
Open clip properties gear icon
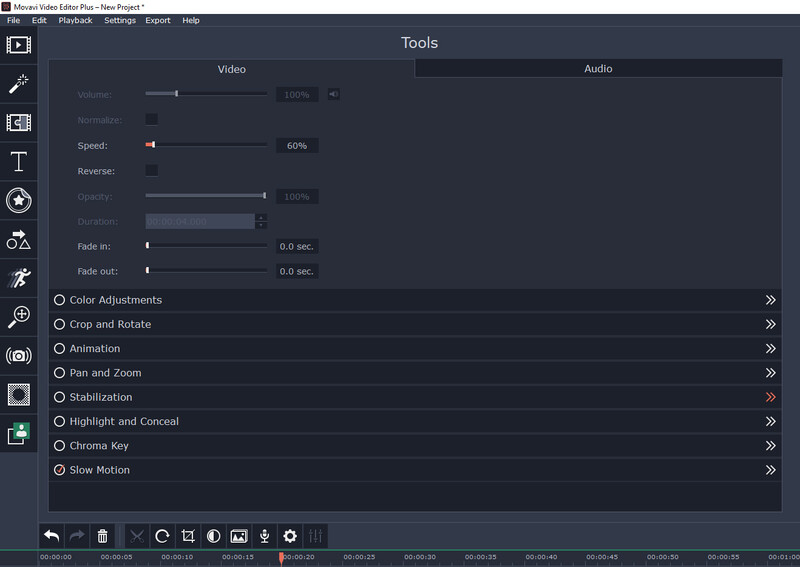point(290,536)
